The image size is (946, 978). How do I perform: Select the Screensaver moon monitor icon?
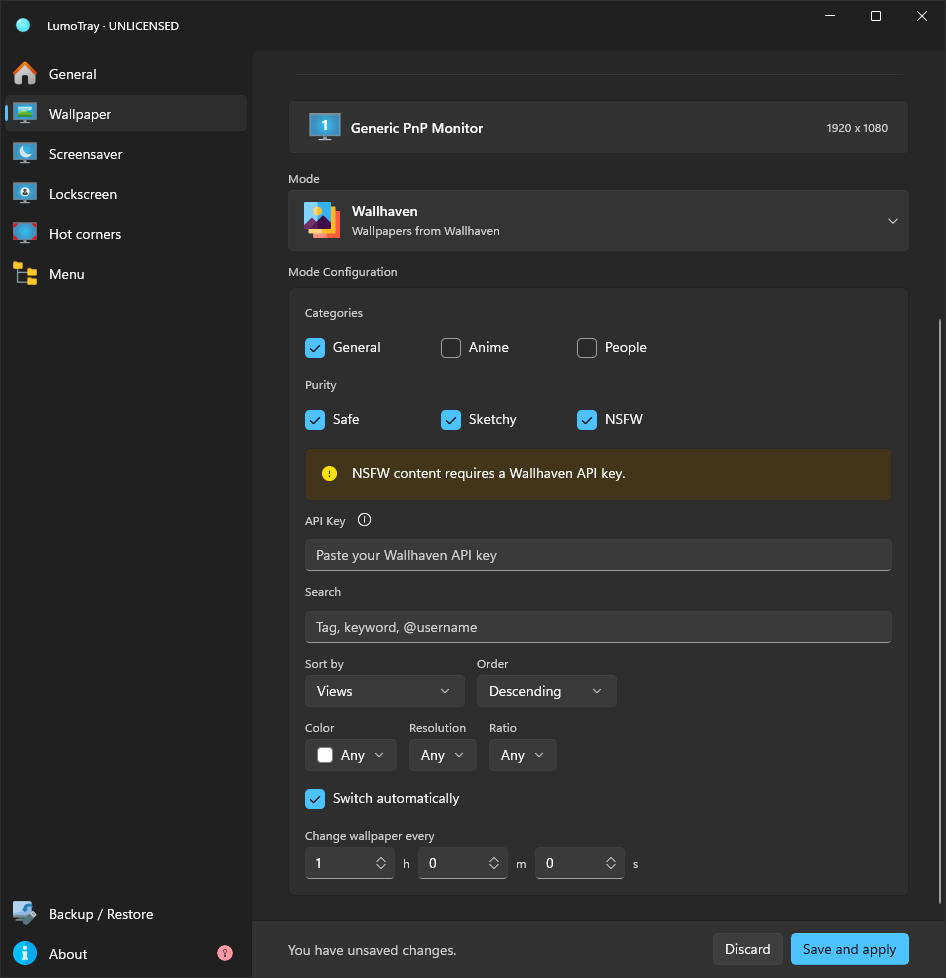click(25, 153)
